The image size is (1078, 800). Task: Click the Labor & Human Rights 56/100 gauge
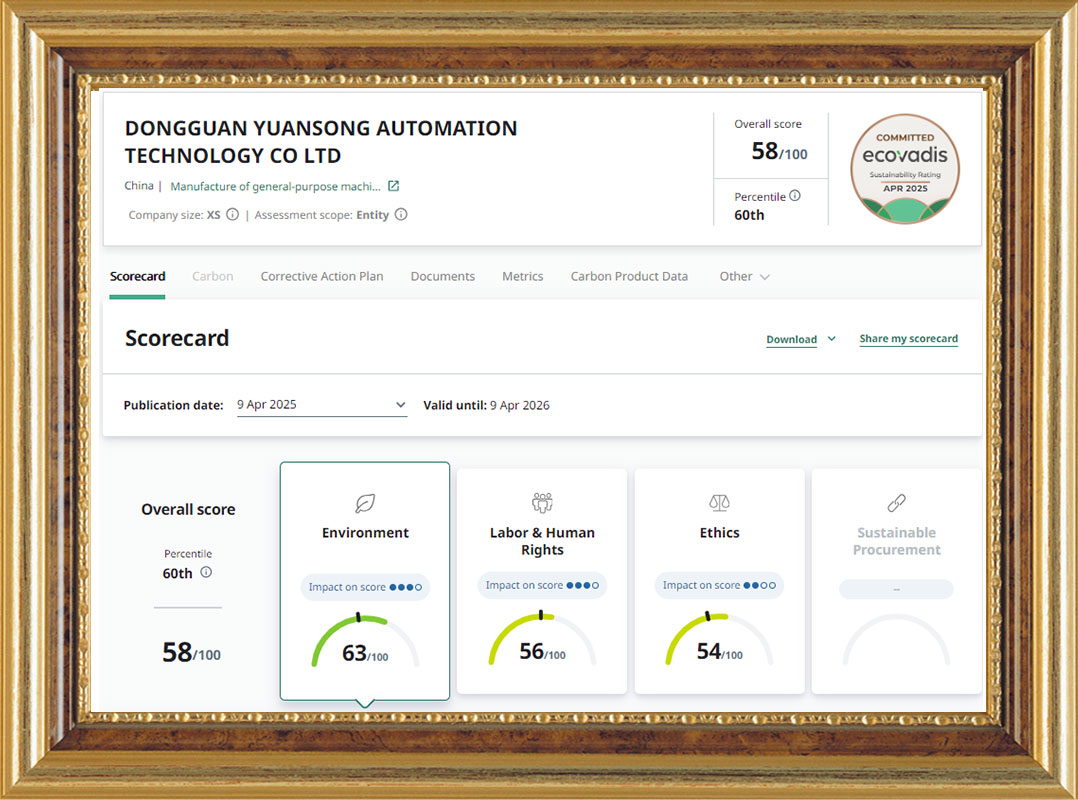(x=542, y=638)
